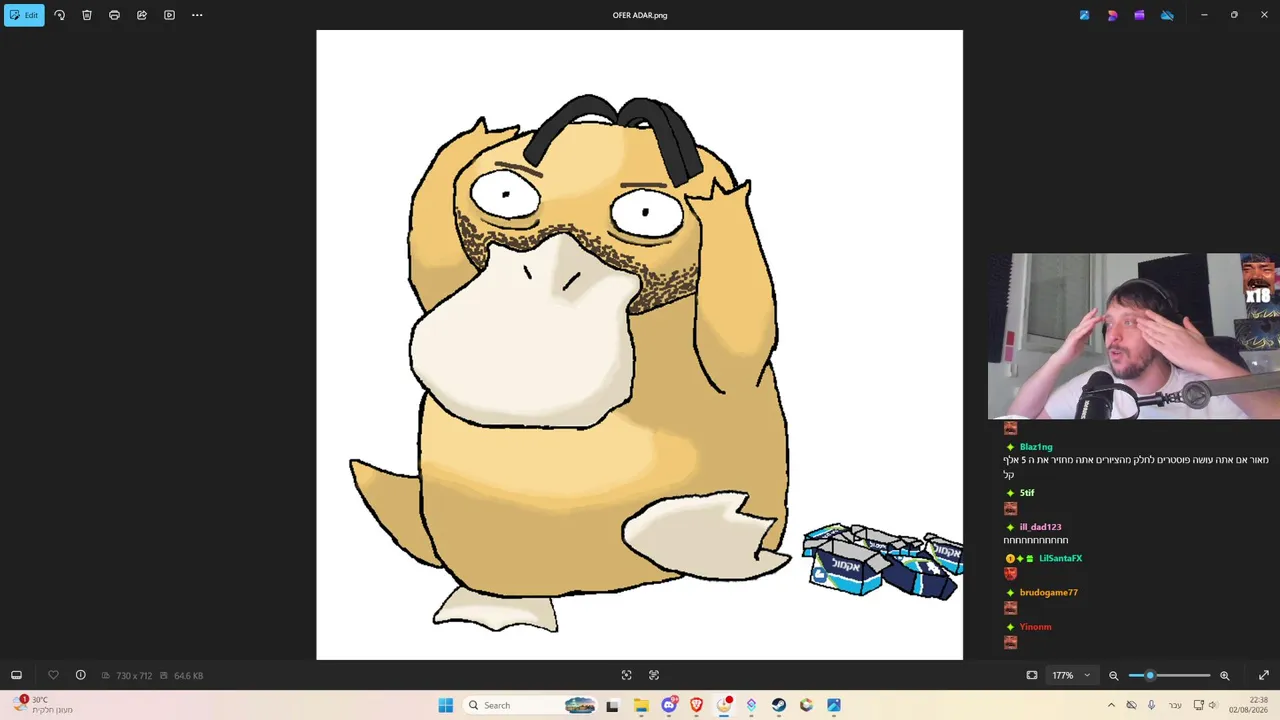Image resolution: width=1280 pixels, height=720 pixels.
Task: Zoom in with the plus magnifier
Action: pyautogui.click(x=1224, y=675)
